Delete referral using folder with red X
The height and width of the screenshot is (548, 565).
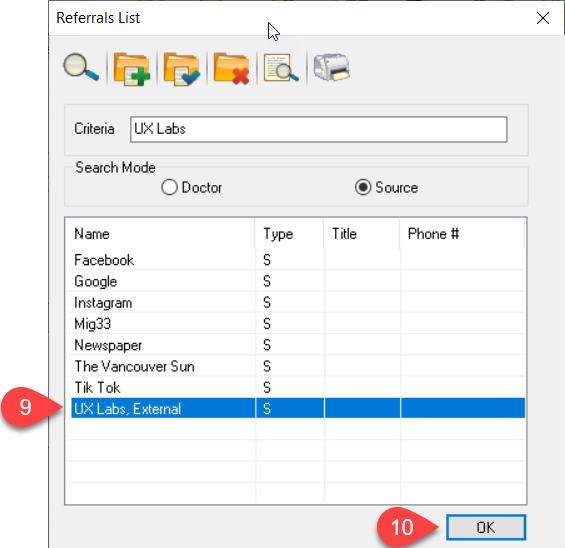tap(231, 68)
